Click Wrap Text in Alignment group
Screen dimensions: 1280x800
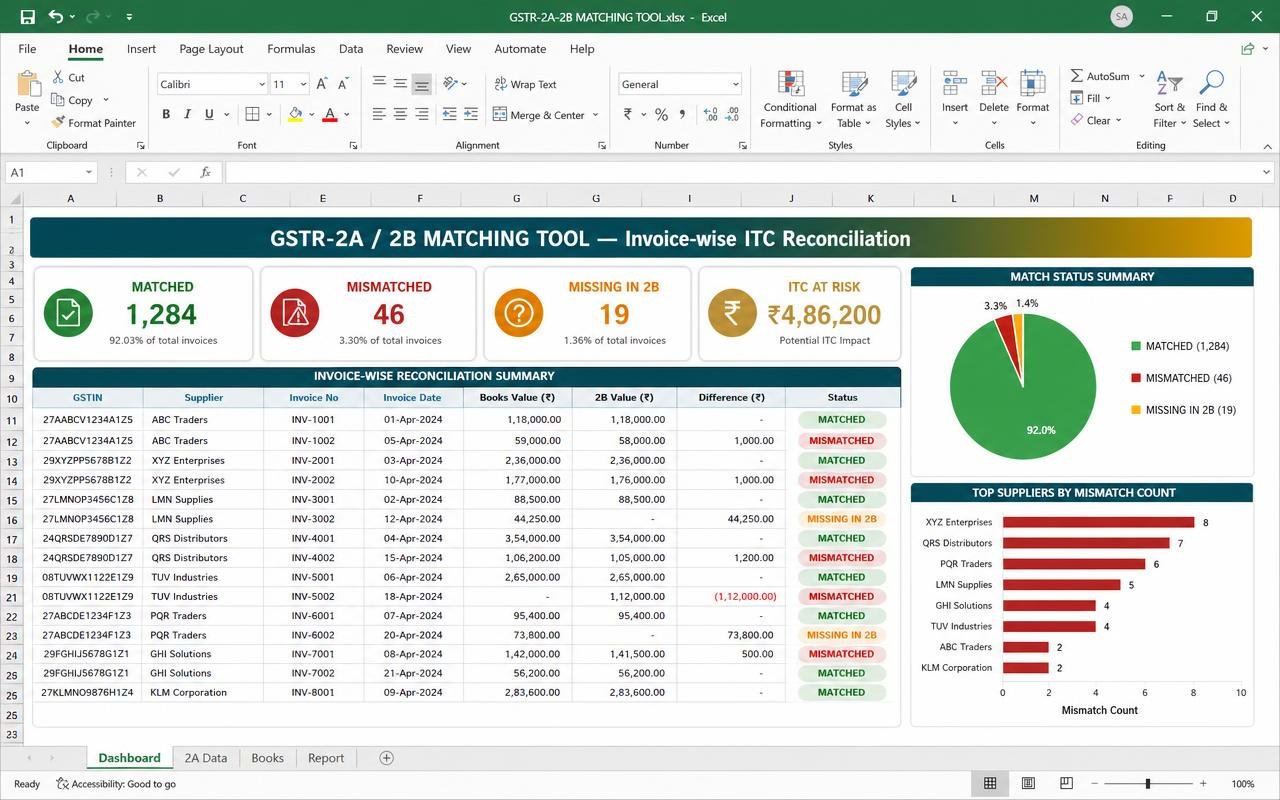point(525,84)
